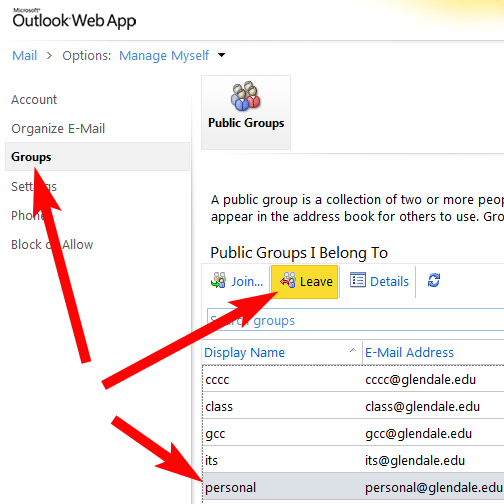The image size is (504, 504).
Task: Click the E-Mail Address column header
Action: [409, 352]
